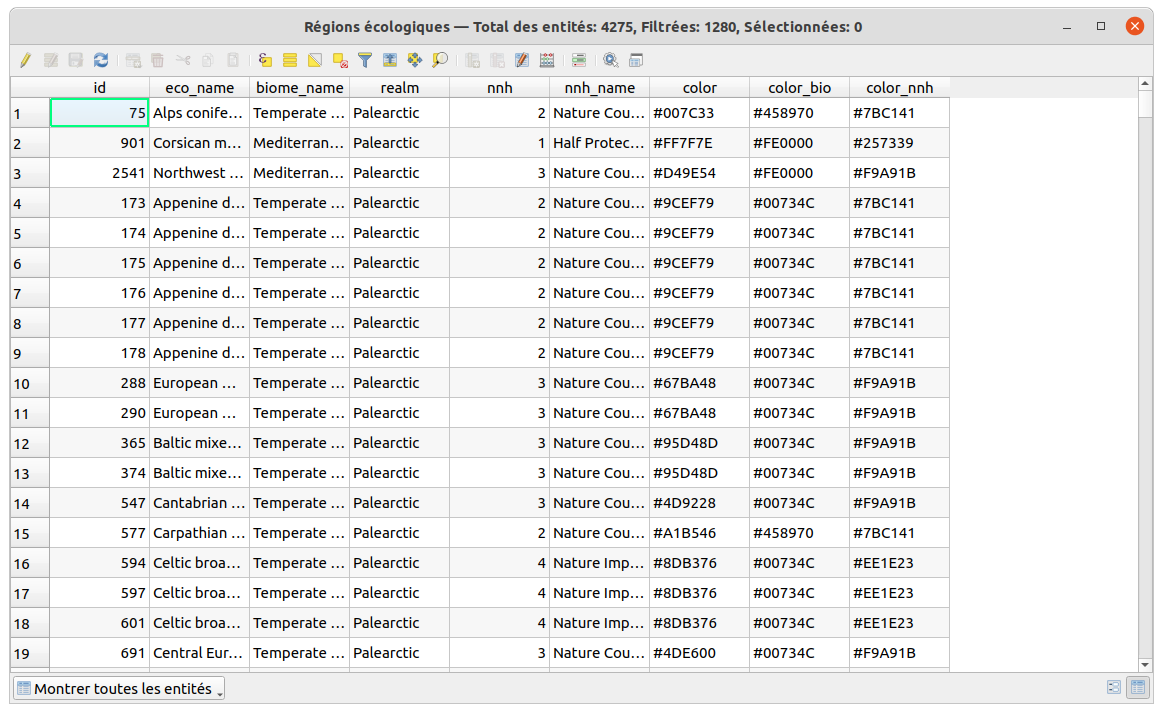
Task: Click the biome_name column header
Action: coord(299,88)
